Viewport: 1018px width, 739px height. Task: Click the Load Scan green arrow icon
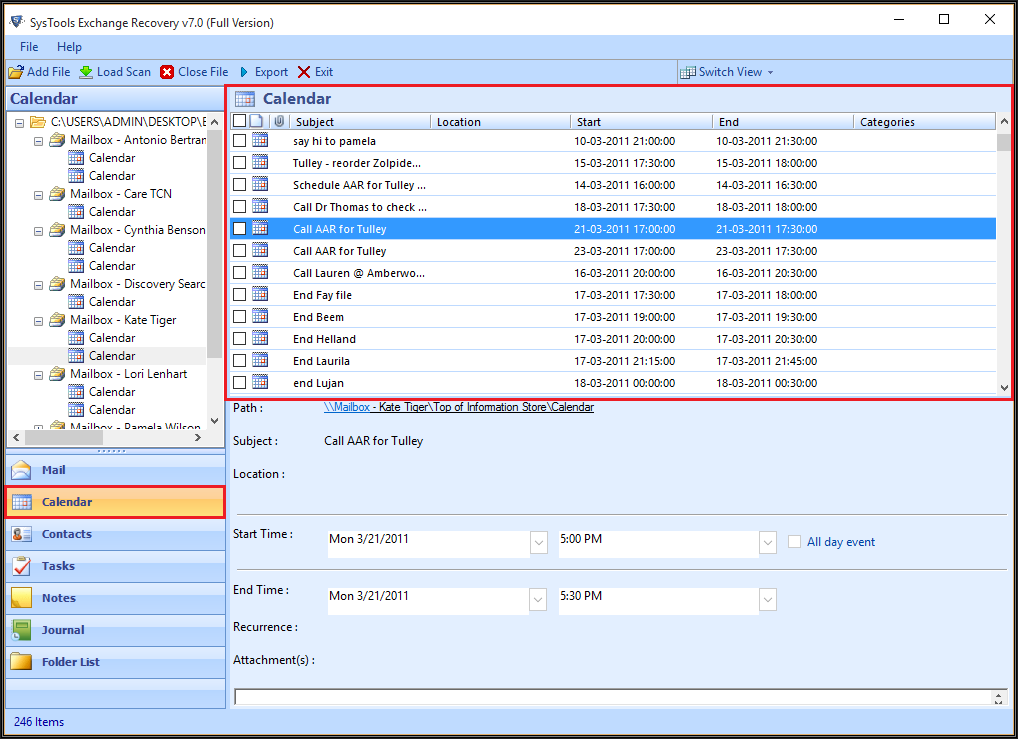[86, 72]
